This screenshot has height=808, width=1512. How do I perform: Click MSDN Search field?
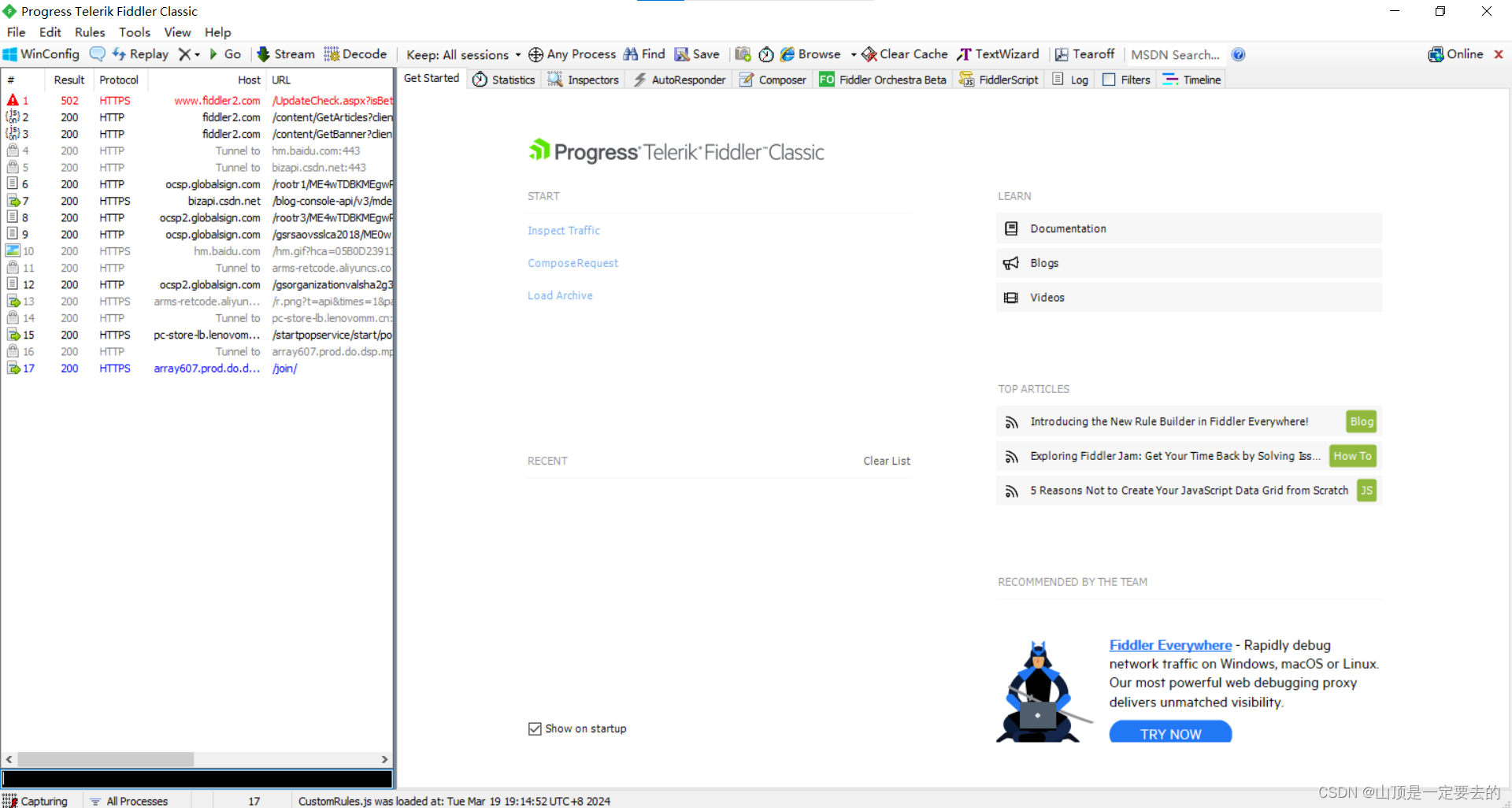[x=1175, y=54]
